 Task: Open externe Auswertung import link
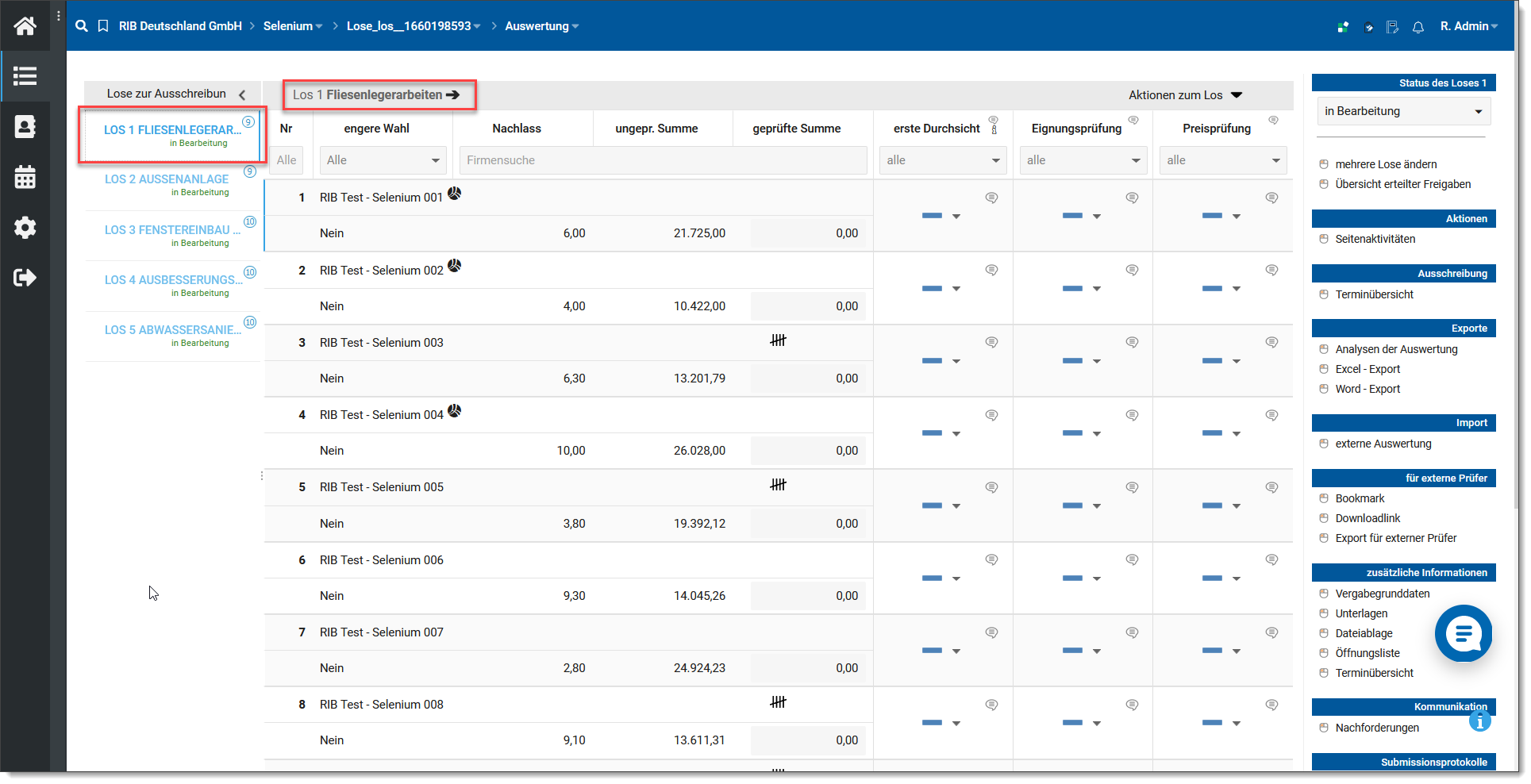1383,444
